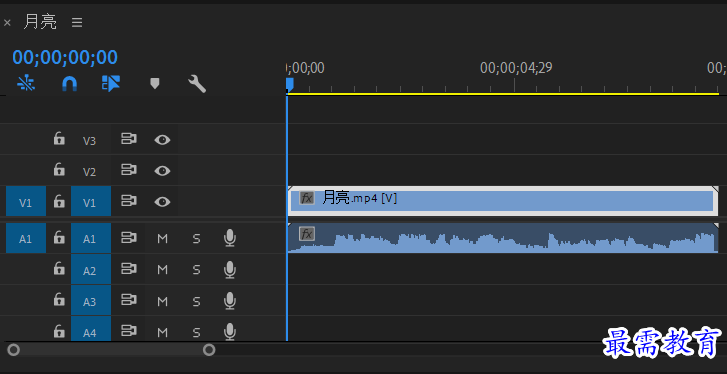Open the 月亮 panel menu
Viewport: 727px width, 374px height.
click(77, 22)
